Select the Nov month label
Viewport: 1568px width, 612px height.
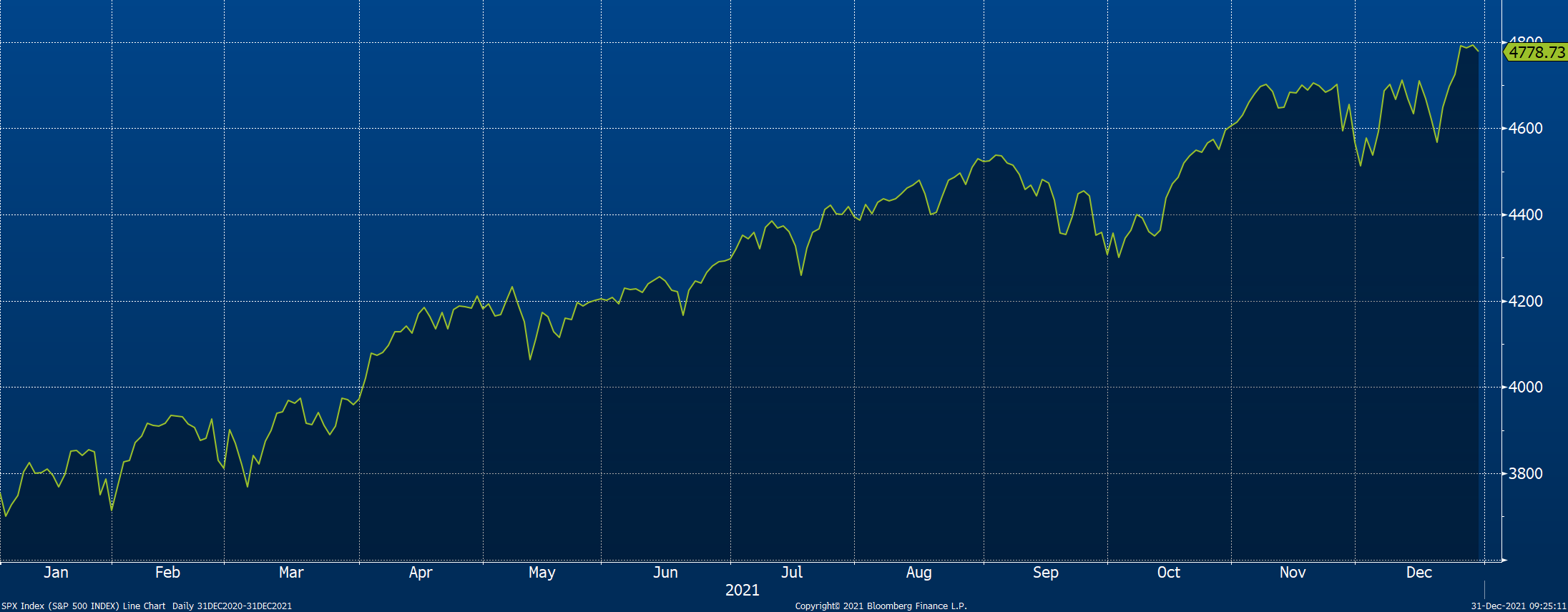pyautogui.click(x=1293, y=572)
